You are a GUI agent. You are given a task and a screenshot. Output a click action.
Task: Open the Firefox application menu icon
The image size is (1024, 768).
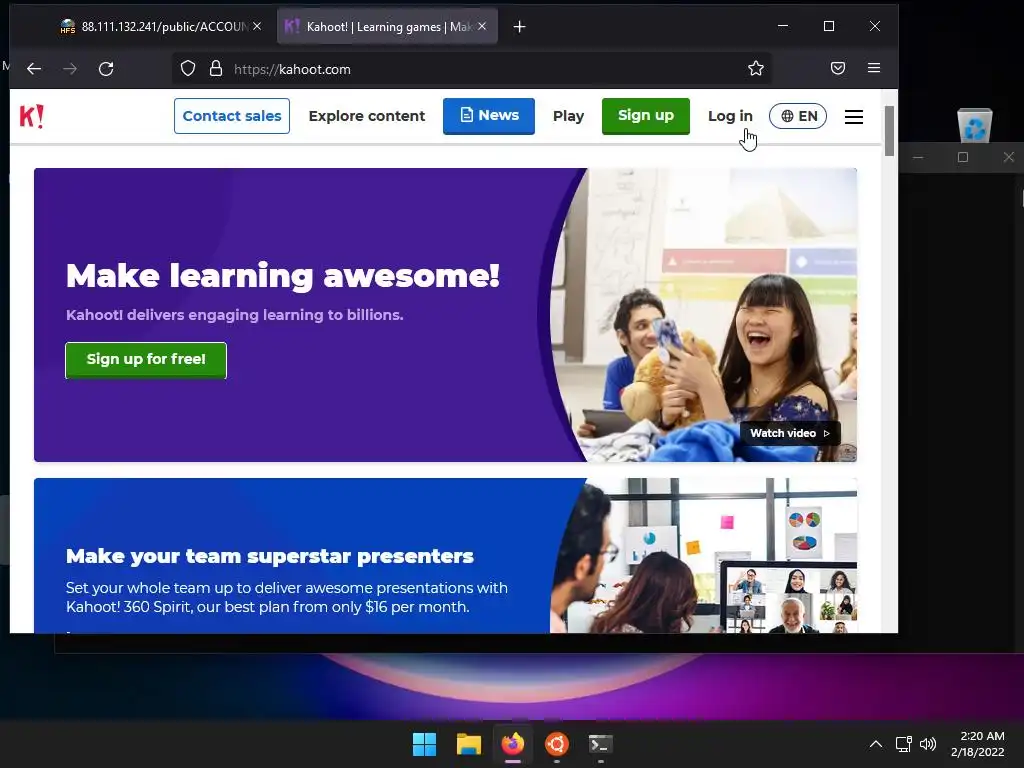874,68
